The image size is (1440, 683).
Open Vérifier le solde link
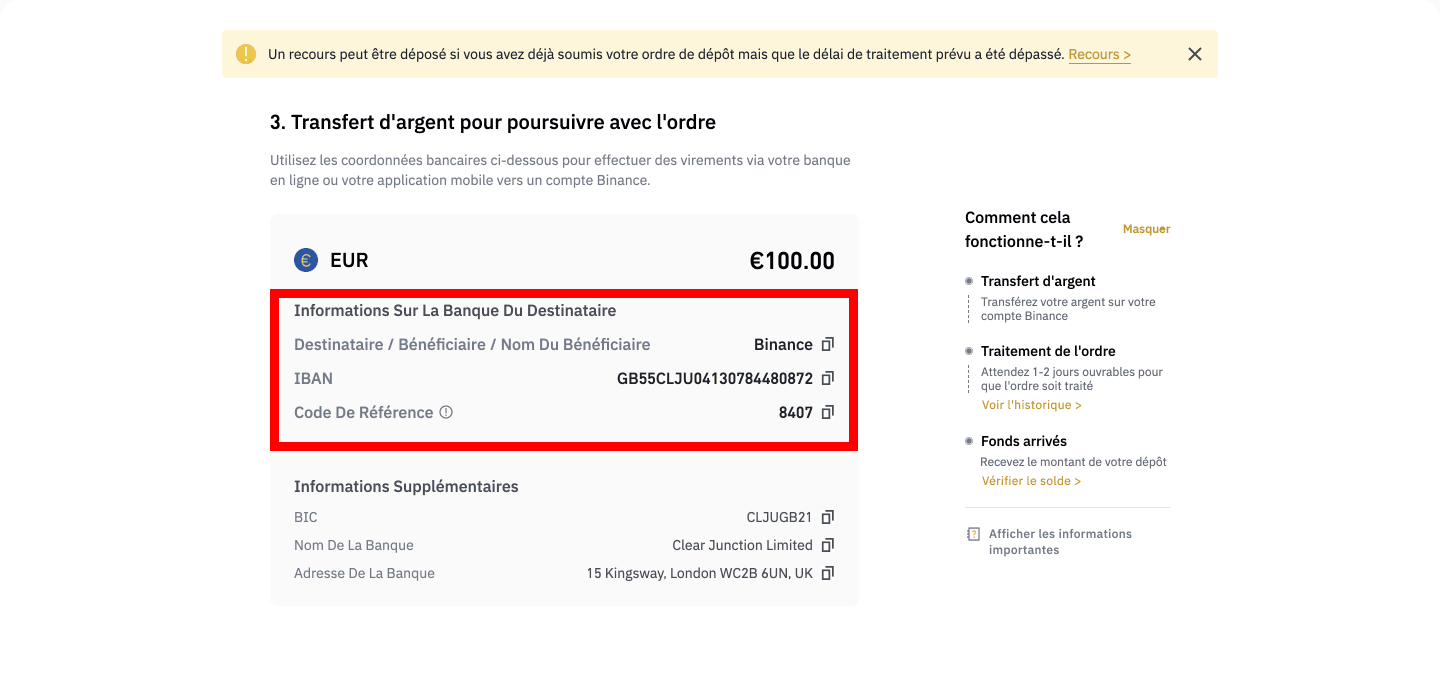point(1031,481)
